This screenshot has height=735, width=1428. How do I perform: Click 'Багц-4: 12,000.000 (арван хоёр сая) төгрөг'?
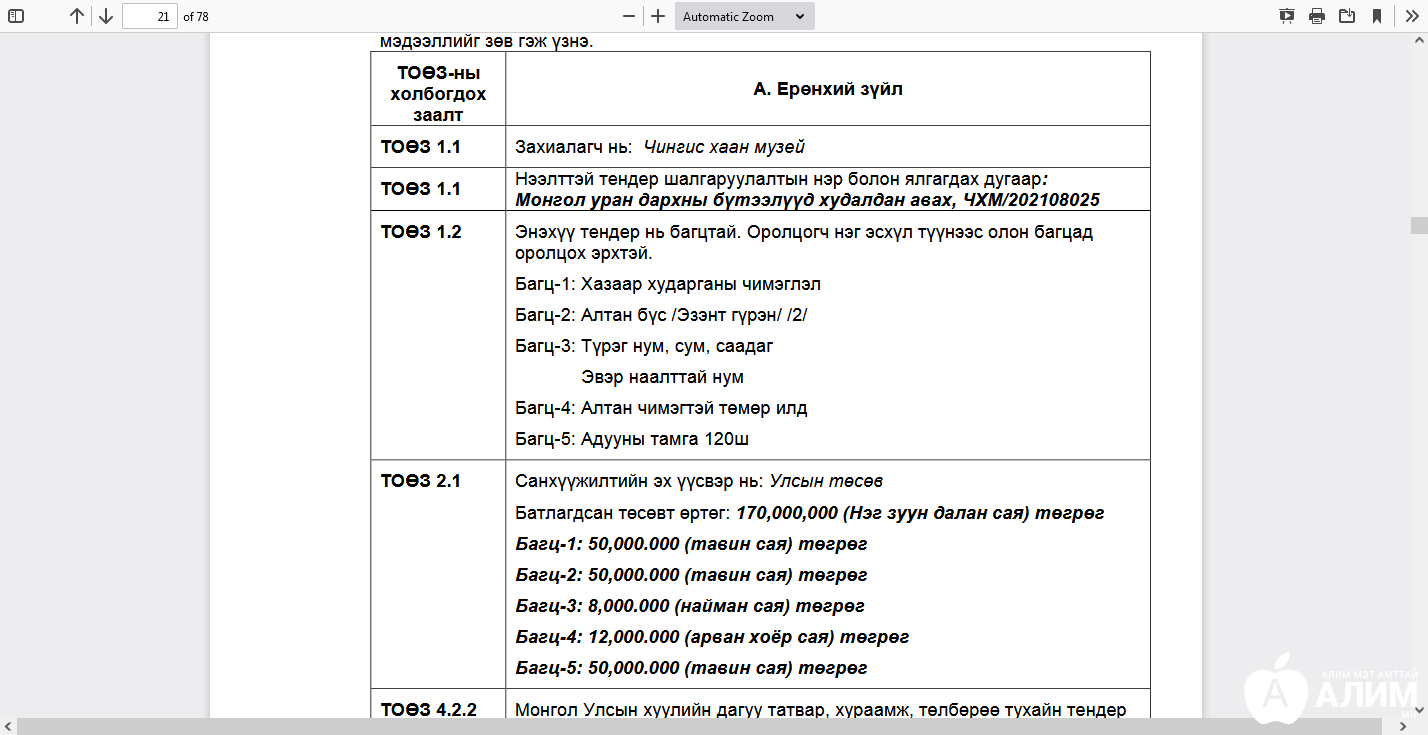pyautogui.click(x=712, y=637)
